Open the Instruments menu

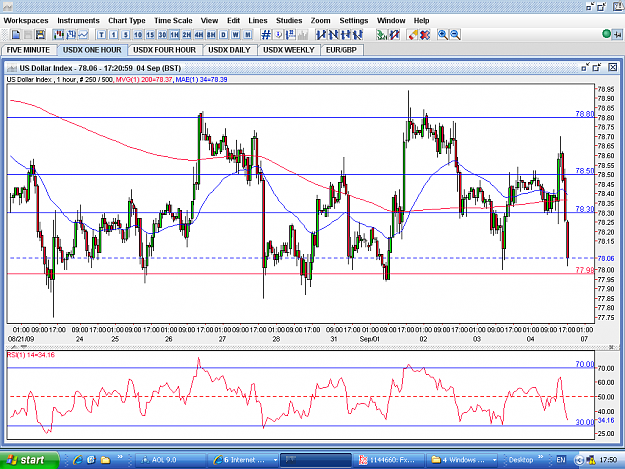[x=78, y=20]
